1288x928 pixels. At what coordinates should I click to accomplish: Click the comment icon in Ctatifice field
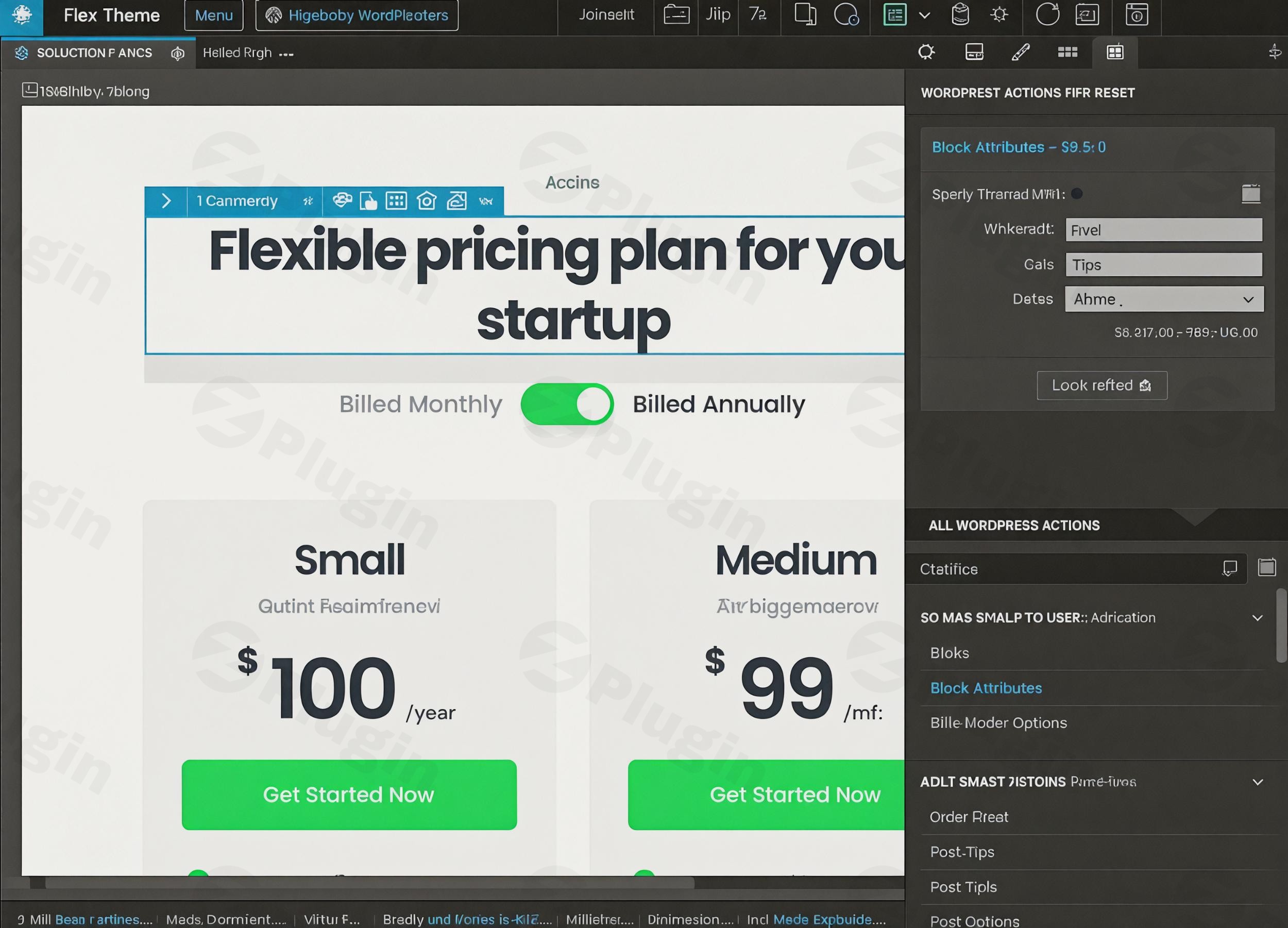pyautogui.click(x=1229, y=568)
